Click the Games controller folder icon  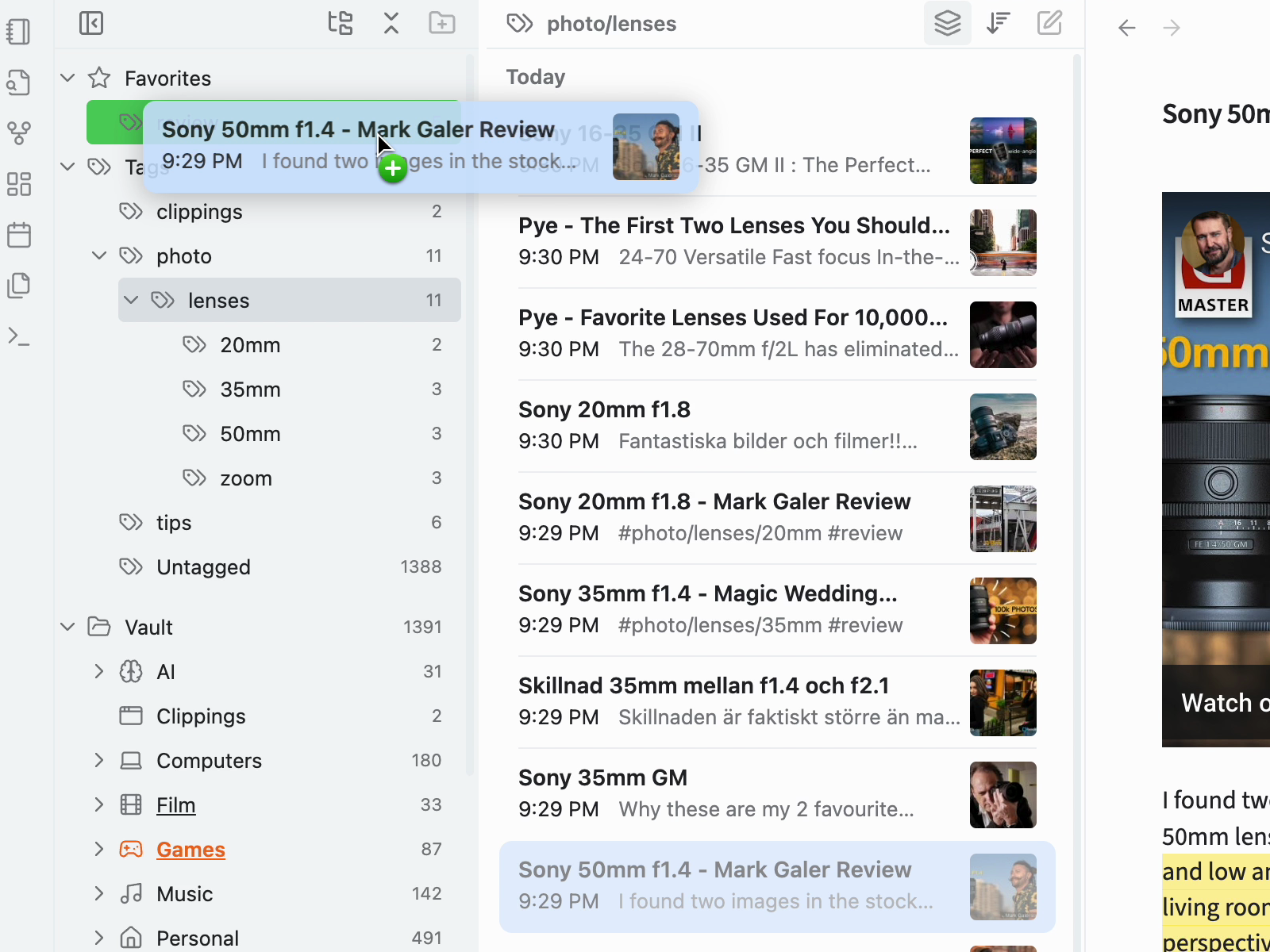pyautogui.click(x=131, y=850)
